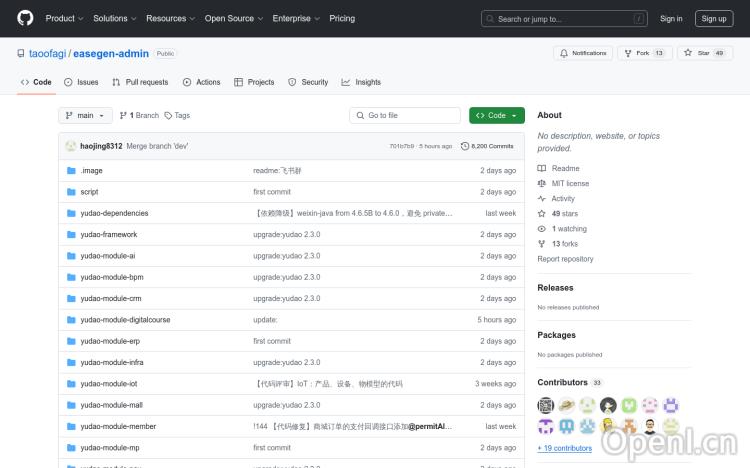
Task: Click the Star repository button
Action: [x=698, y=53]
